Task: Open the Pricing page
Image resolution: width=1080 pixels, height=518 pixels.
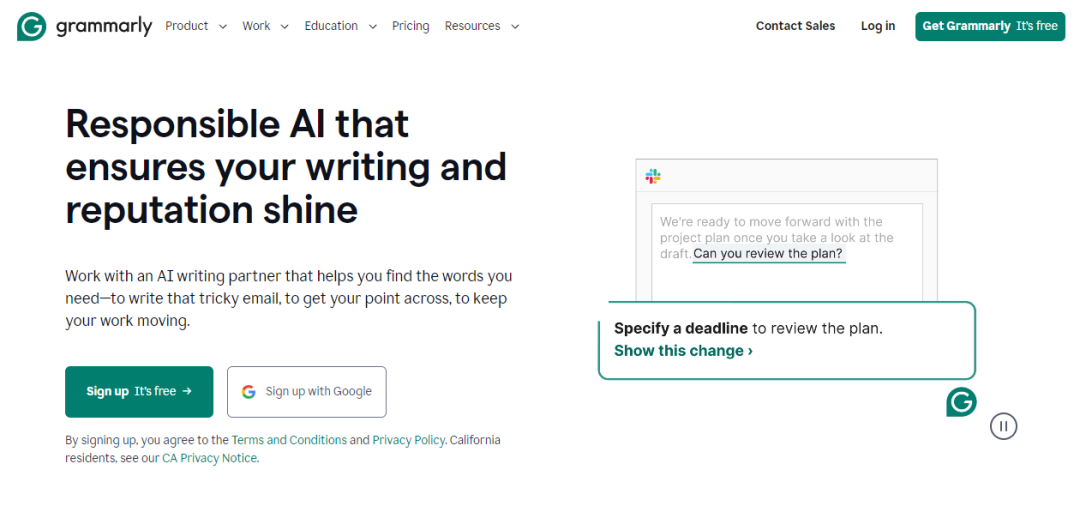Action: click(411, 26)
